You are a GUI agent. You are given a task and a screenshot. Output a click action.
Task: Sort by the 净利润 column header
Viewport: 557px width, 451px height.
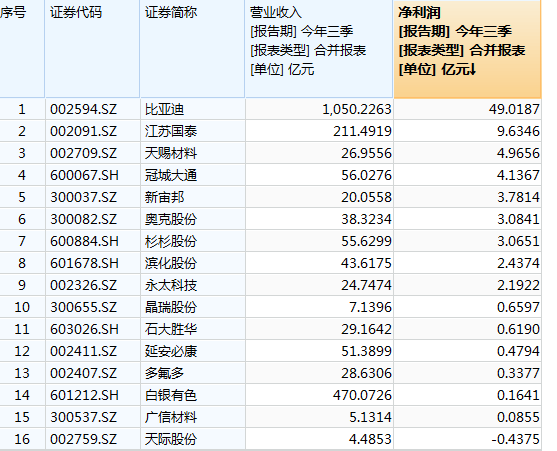coord(467,49)
